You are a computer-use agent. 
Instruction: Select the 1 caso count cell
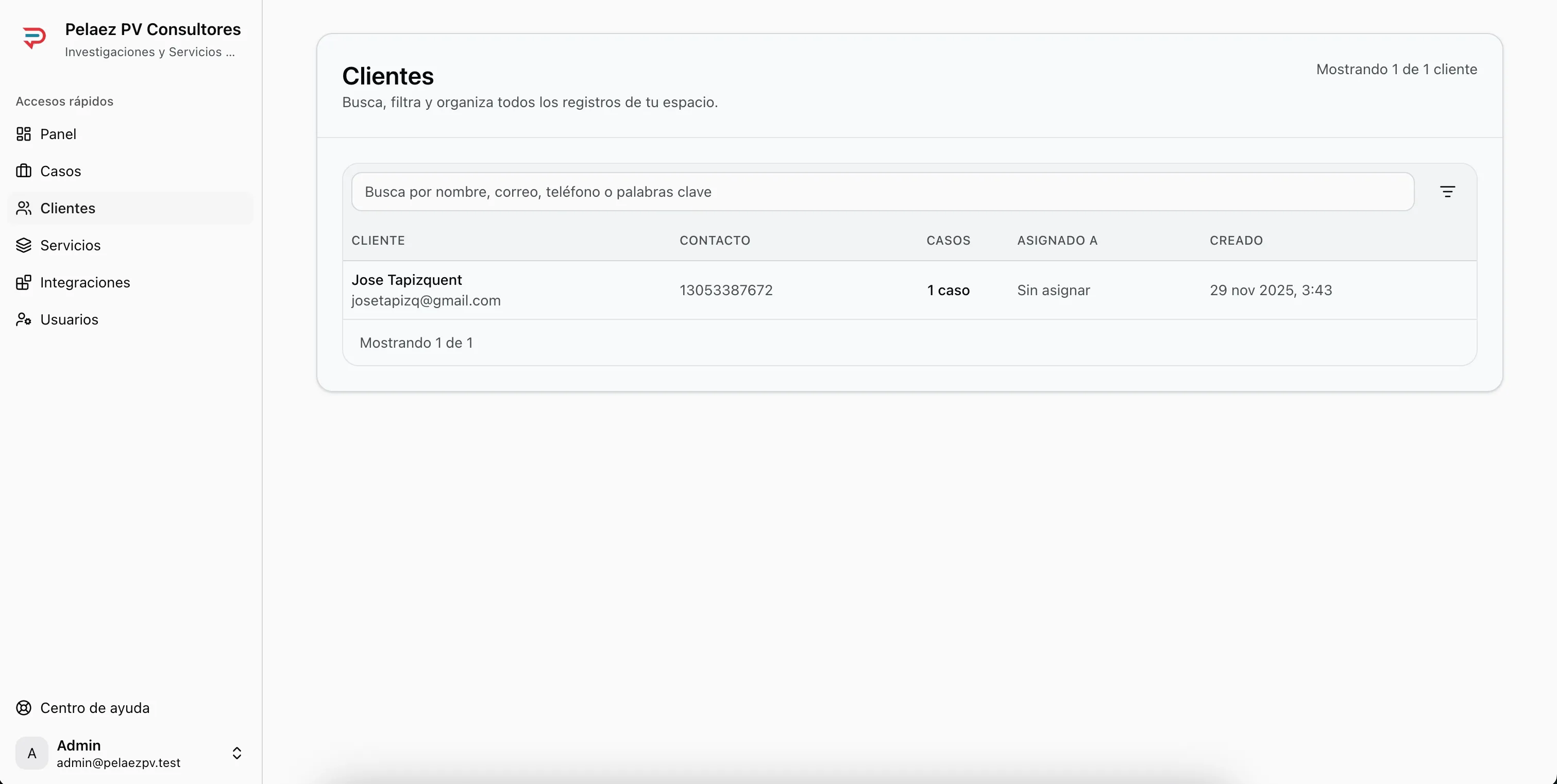coord(949,290)
